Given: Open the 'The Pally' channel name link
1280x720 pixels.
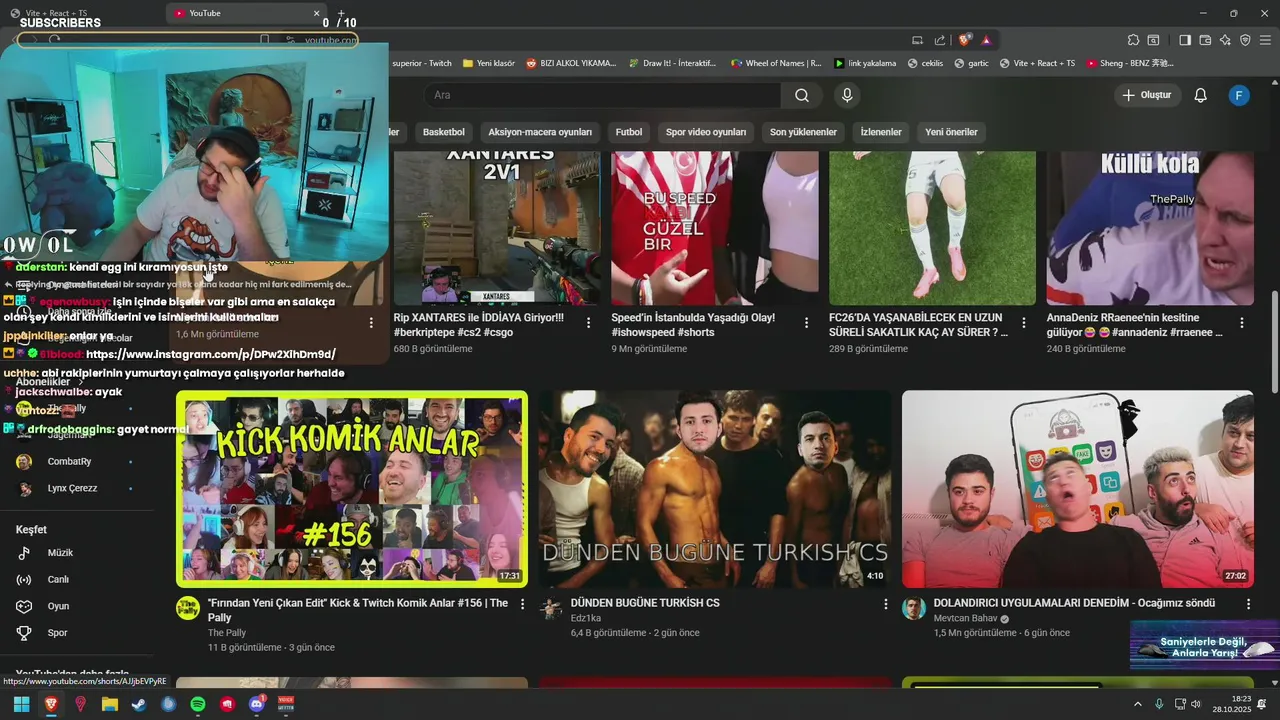Looking at the screenshot, I should 227,633.
